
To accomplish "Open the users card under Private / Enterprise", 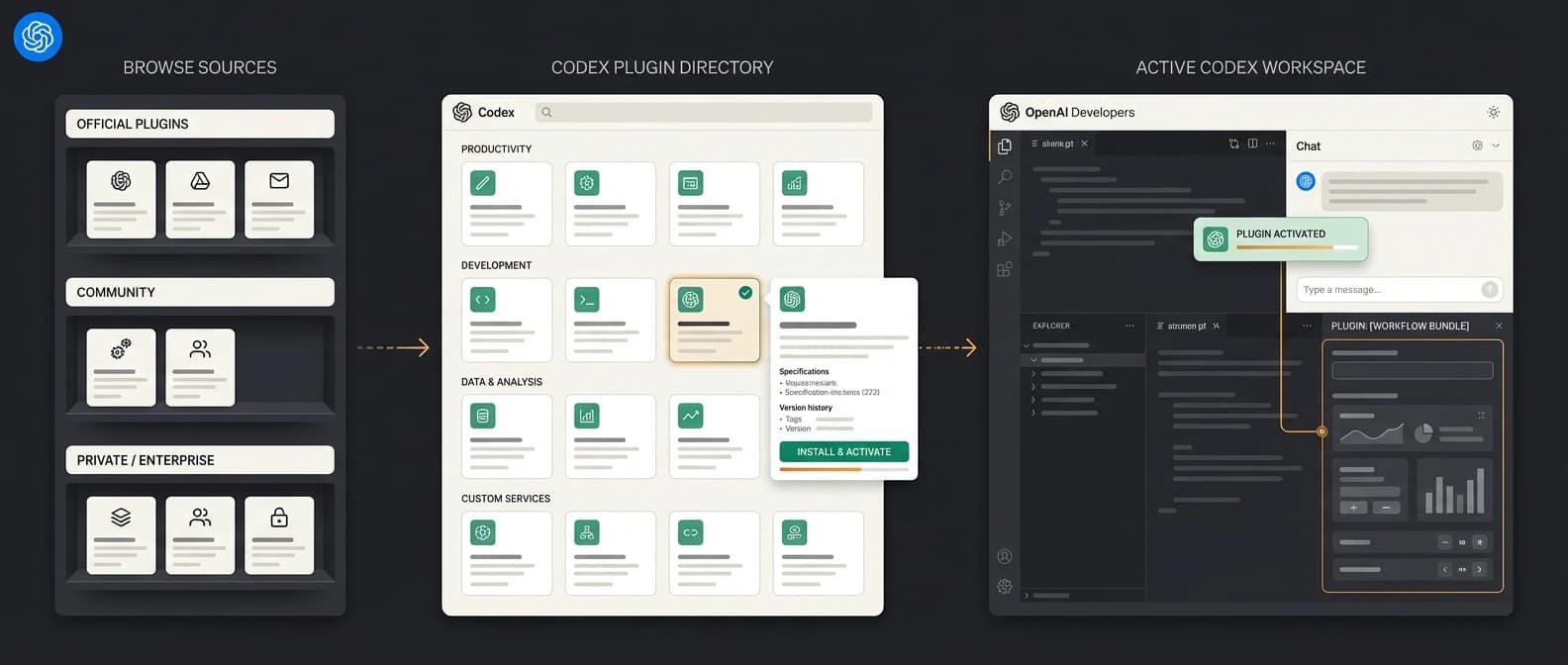I will [200, 535].
